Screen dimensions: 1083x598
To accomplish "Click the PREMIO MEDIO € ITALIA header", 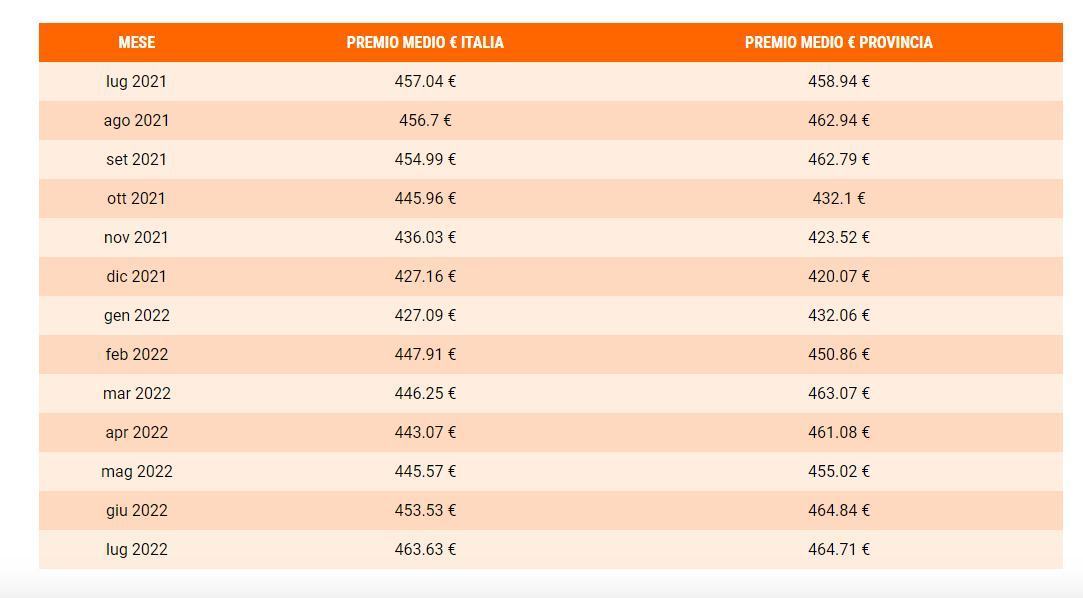I will pyautogui.click(x=425, y=42).
